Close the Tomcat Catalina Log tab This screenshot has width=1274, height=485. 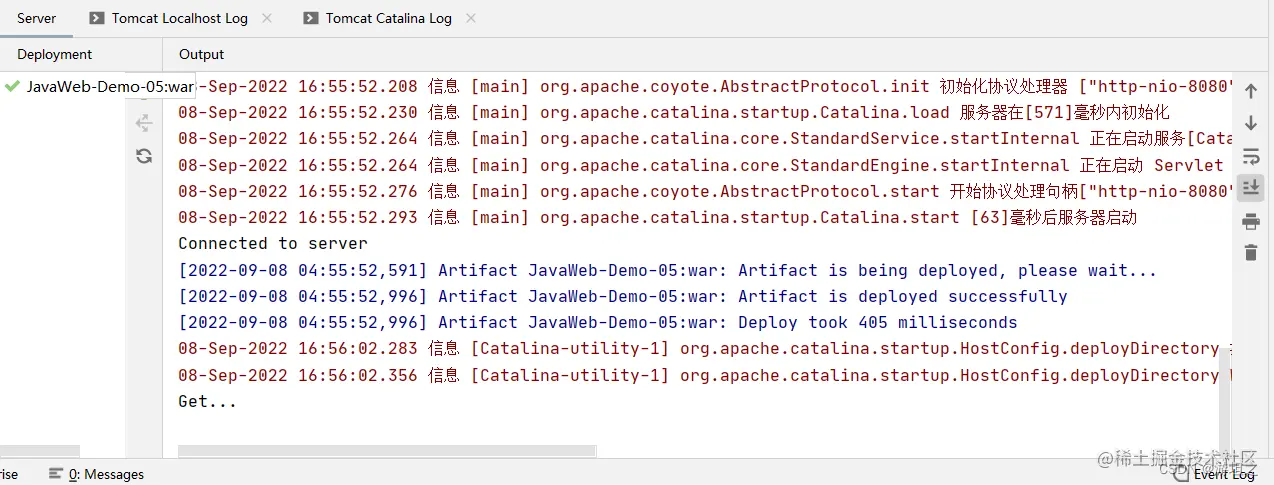click(x=471, y=18)
